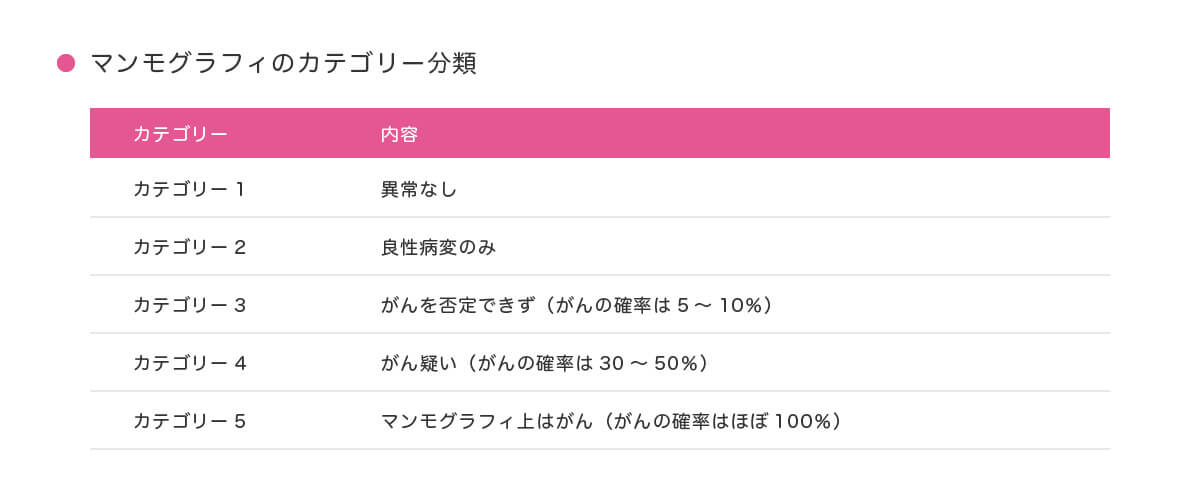
Task: Click the pink table header bar
Action: [600, 133]
